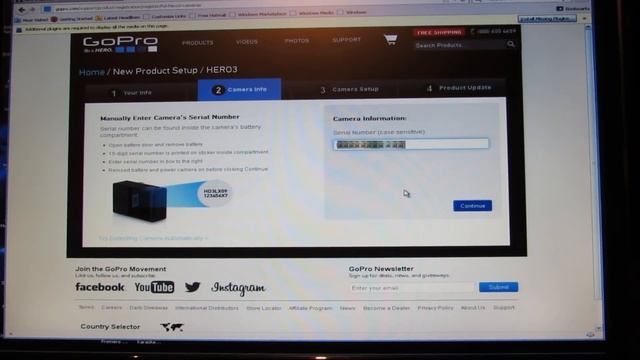Screen dimensions: 640x360
Task: Open the Support footer link
Action: [504, 307]
